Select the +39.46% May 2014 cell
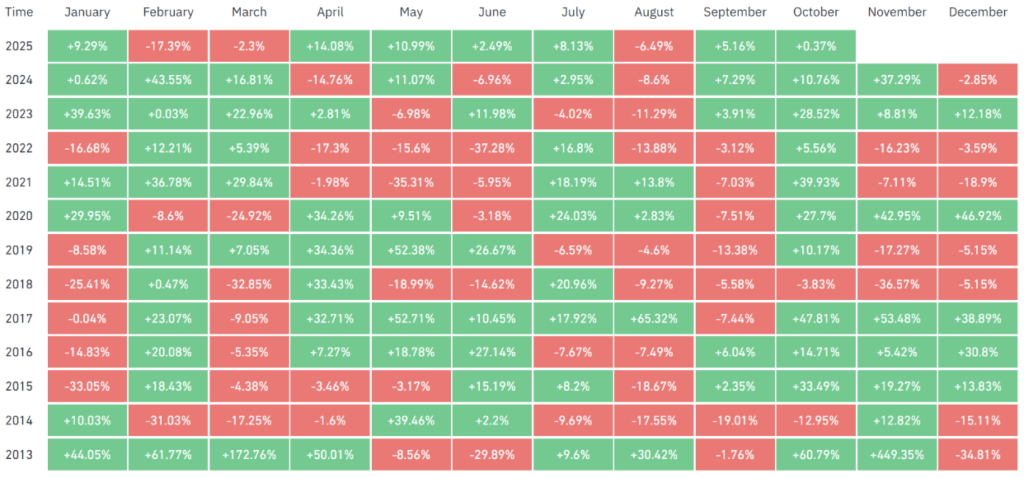 pos(411,421)
